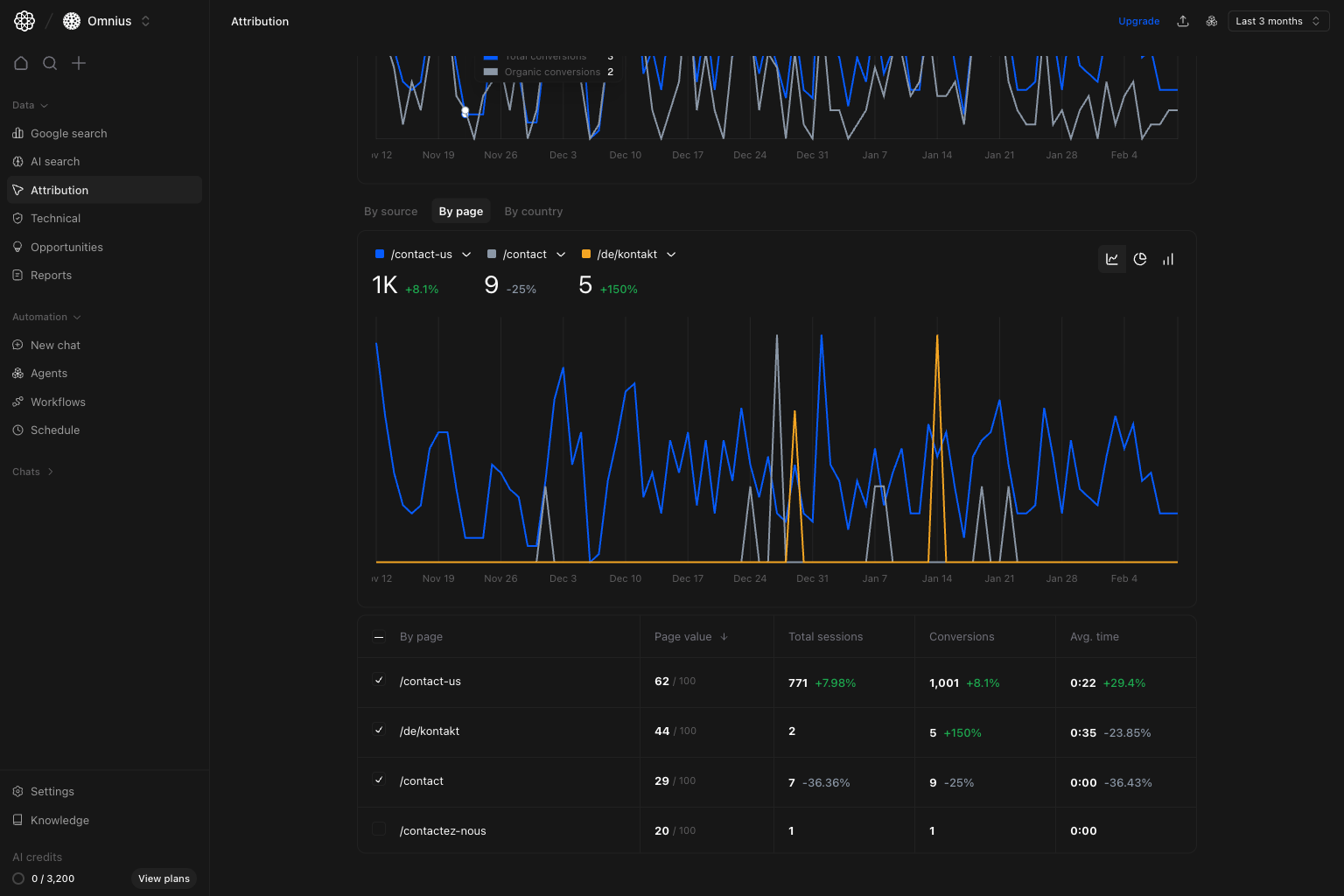The height and width of the screenshot is (896, 1344).
Task: Click the AI assistant icon beside Last 3 months
Action: [1212, 20]
